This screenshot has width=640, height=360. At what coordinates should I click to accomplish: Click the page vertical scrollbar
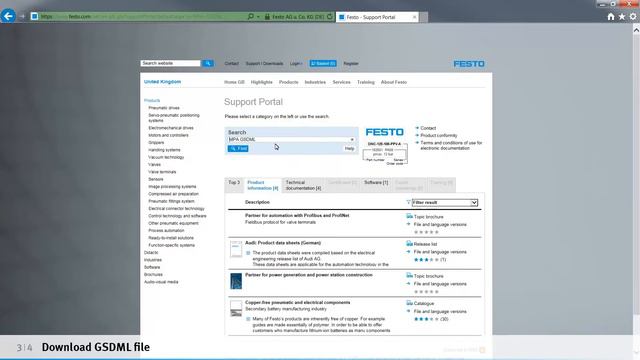click(636, 176)
